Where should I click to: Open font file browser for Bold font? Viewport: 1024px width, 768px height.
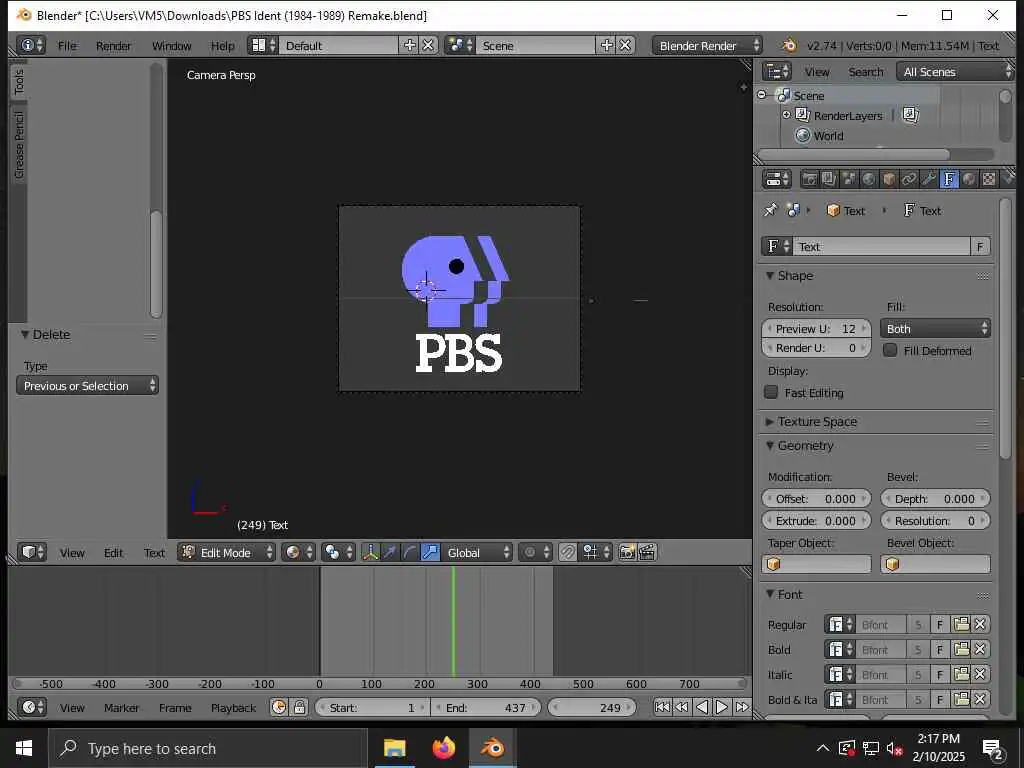tap(961, 650)
